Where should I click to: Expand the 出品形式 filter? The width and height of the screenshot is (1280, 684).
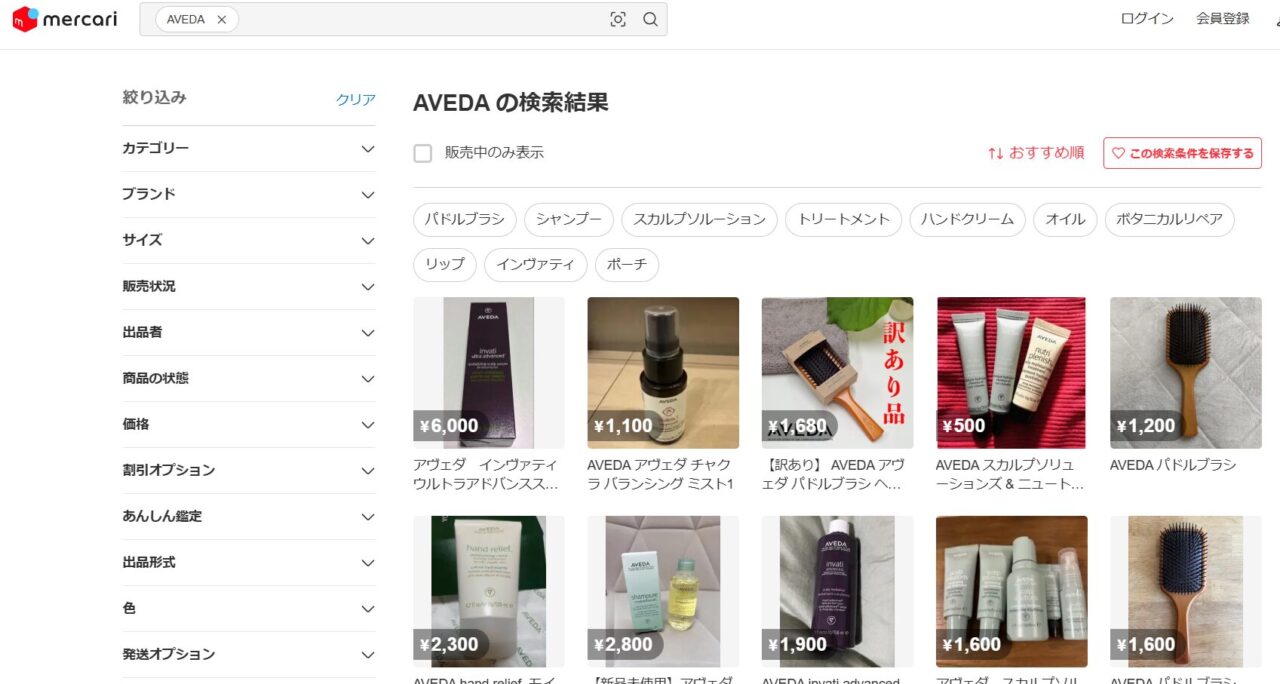[249, 562]
